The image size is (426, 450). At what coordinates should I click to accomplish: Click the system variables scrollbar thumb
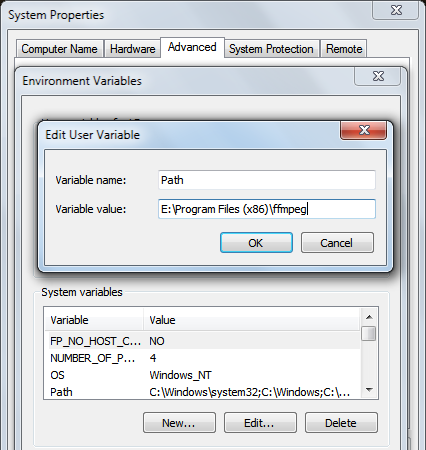coord(369,333)
